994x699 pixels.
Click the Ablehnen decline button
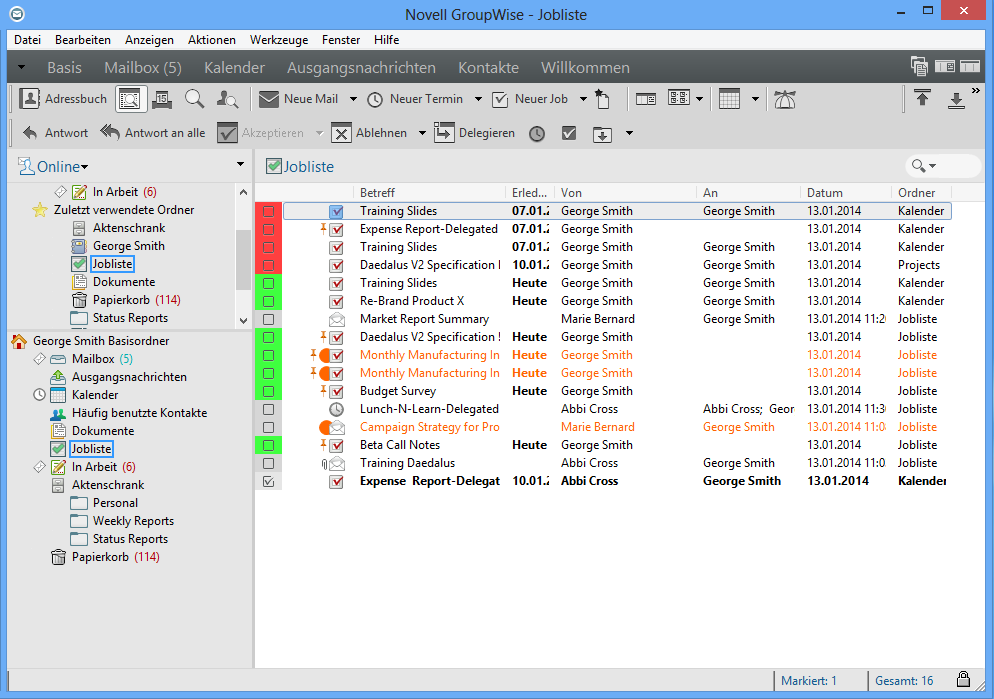coord(369,133)
